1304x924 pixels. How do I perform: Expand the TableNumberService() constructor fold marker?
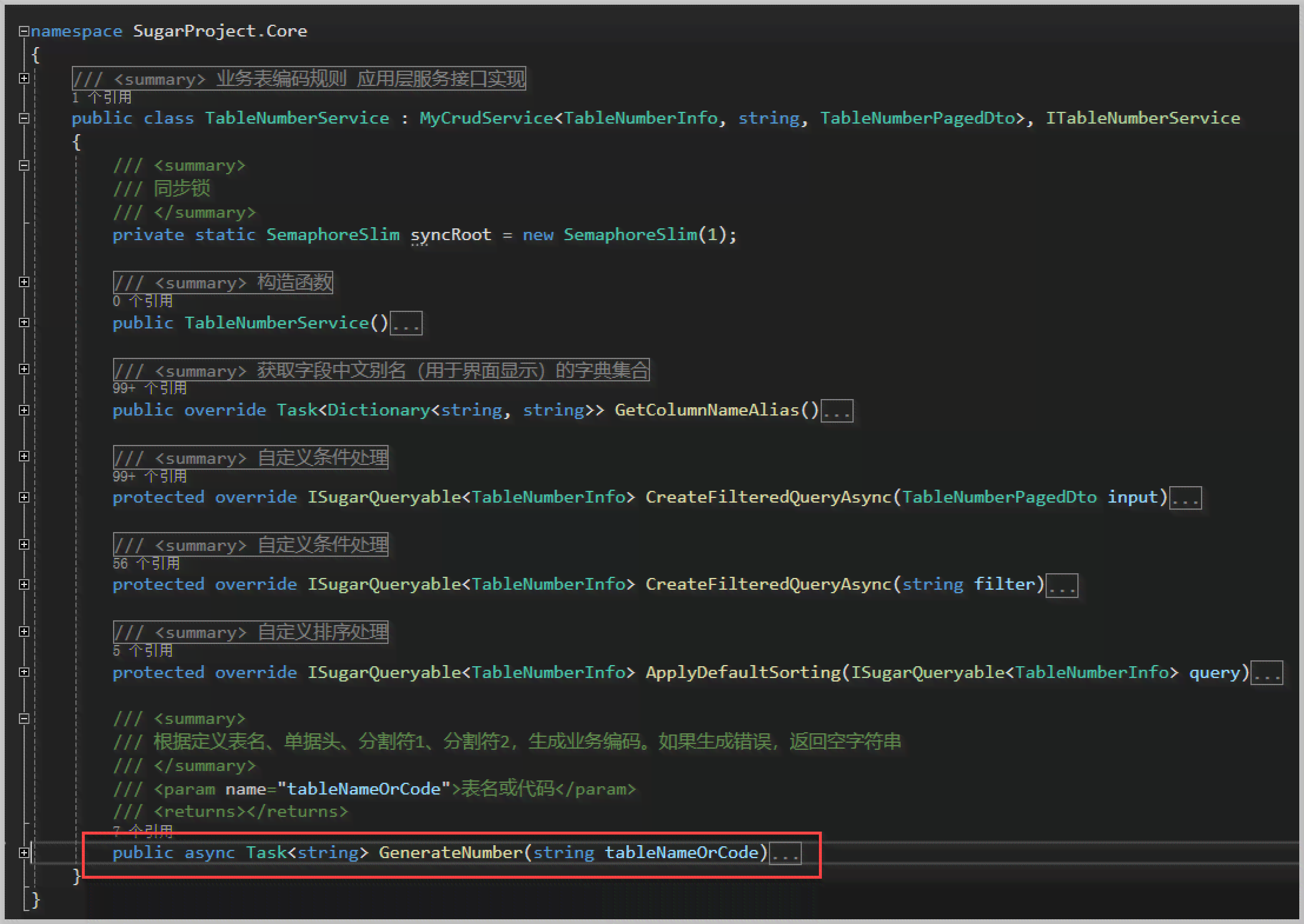pos(24,323)
